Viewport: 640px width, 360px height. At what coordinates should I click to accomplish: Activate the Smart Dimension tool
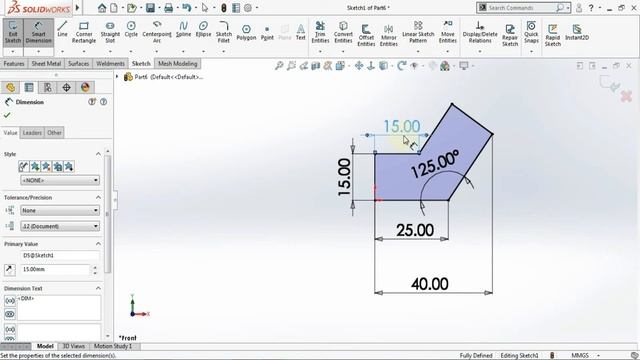38,32
